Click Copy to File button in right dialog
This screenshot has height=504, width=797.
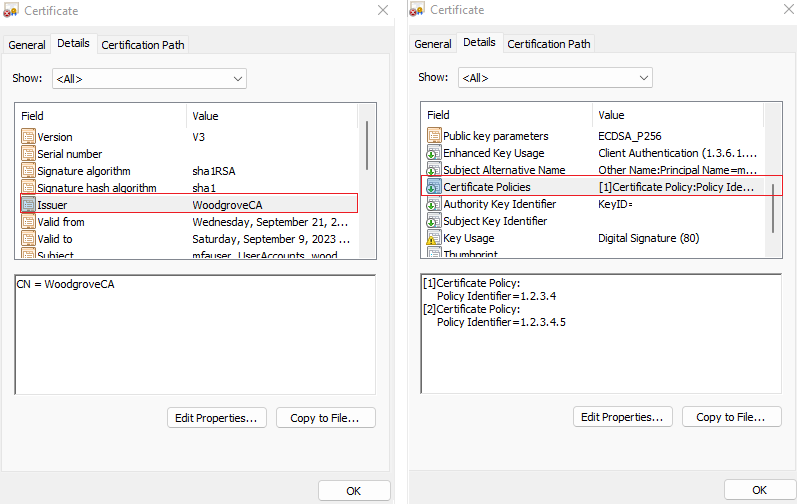click(x=731, y=417)
